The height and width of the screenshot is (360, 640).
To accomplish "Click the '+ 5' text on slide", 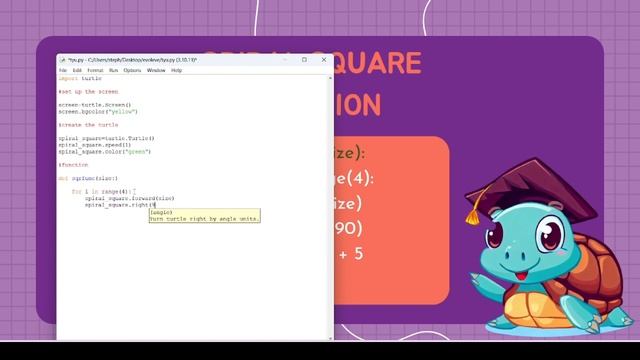I will tap(351, 254).
